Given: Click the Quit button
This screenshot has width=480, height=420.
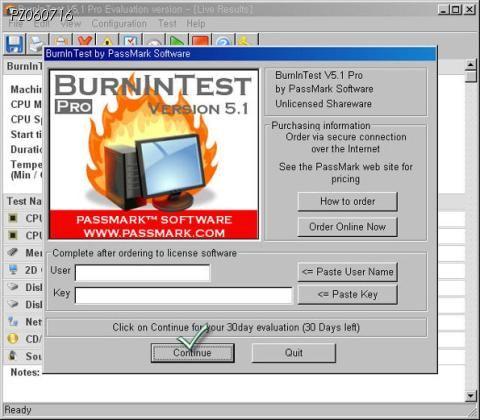Looking at the screenshot, I should pyautogui.click(x=294, y=353).
